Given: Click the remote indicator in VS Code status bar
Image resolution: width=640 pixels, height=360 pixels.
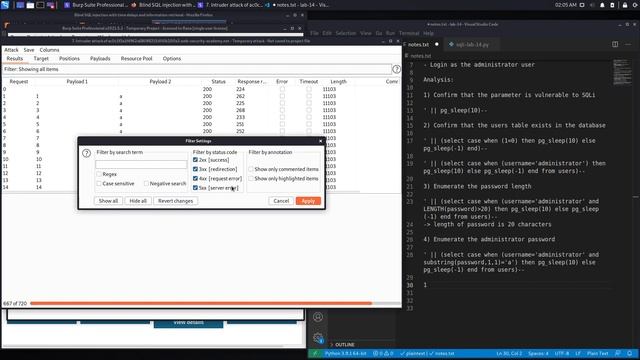Looking at the screenshot, I should 315,353.
